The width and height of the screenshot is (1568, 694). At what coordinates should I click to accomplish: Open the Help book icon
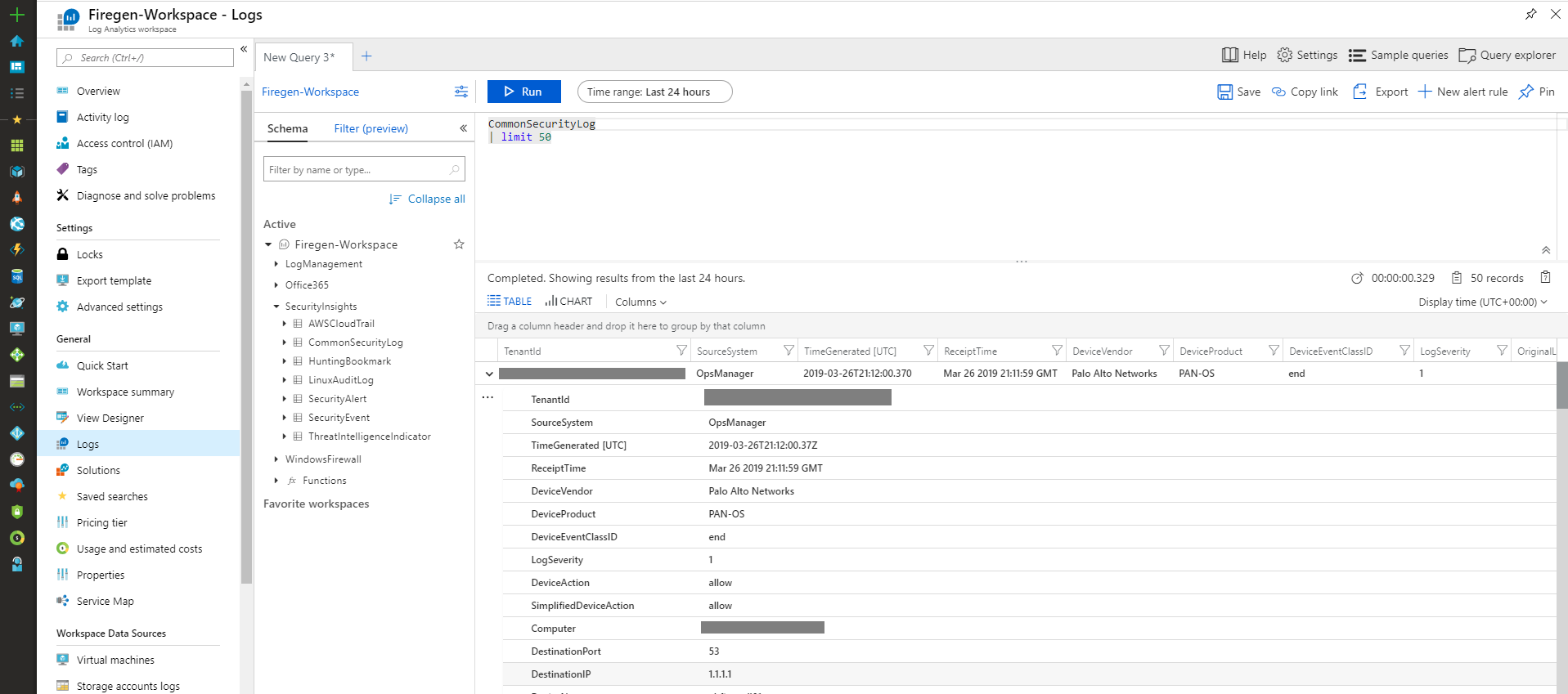[x=1230, y=55]
